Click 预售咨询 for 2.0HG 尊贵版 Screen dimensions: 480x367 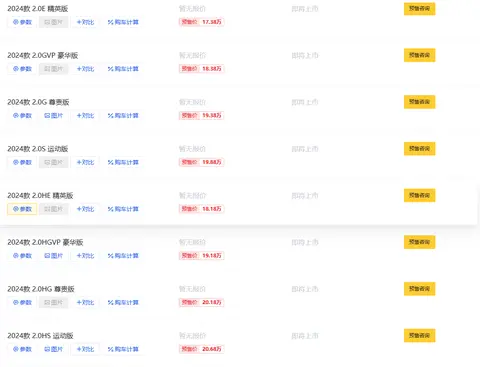pyautogui.click(x=419, y=289)
